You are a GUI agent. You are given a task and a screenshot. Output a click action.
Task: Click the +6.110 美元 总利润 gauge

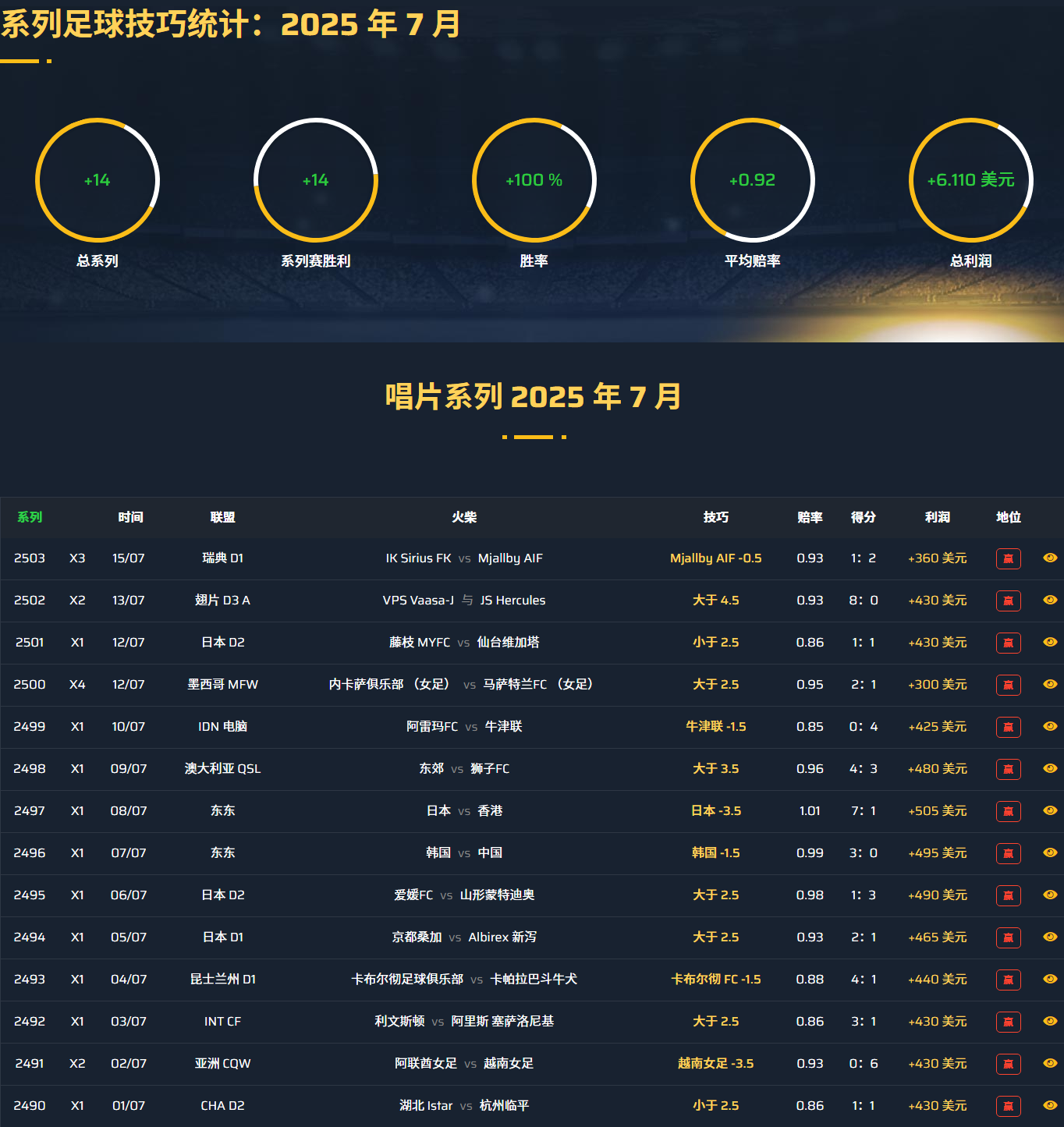point(971,180)
